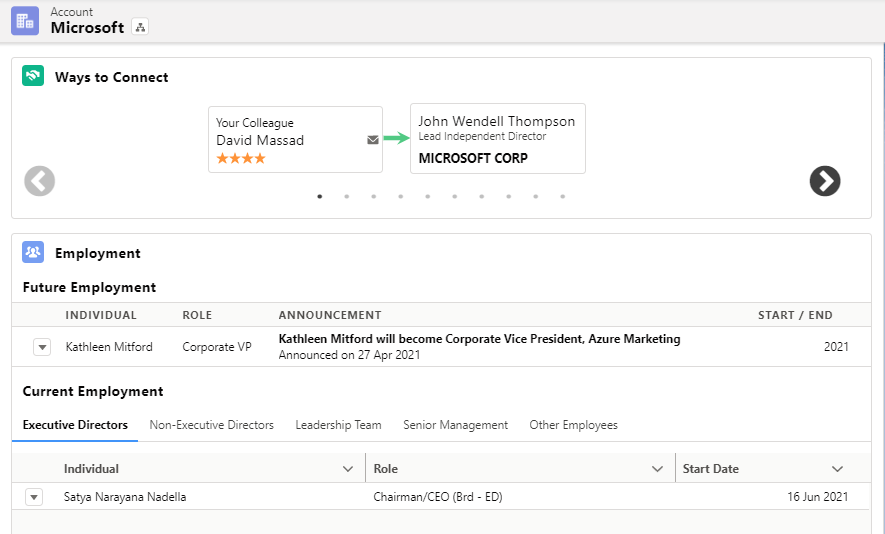Image resolution: width=885 pixels, height=534 pixels.
Task: Switch to the Executive Directors tab
Action: [75, 425]
